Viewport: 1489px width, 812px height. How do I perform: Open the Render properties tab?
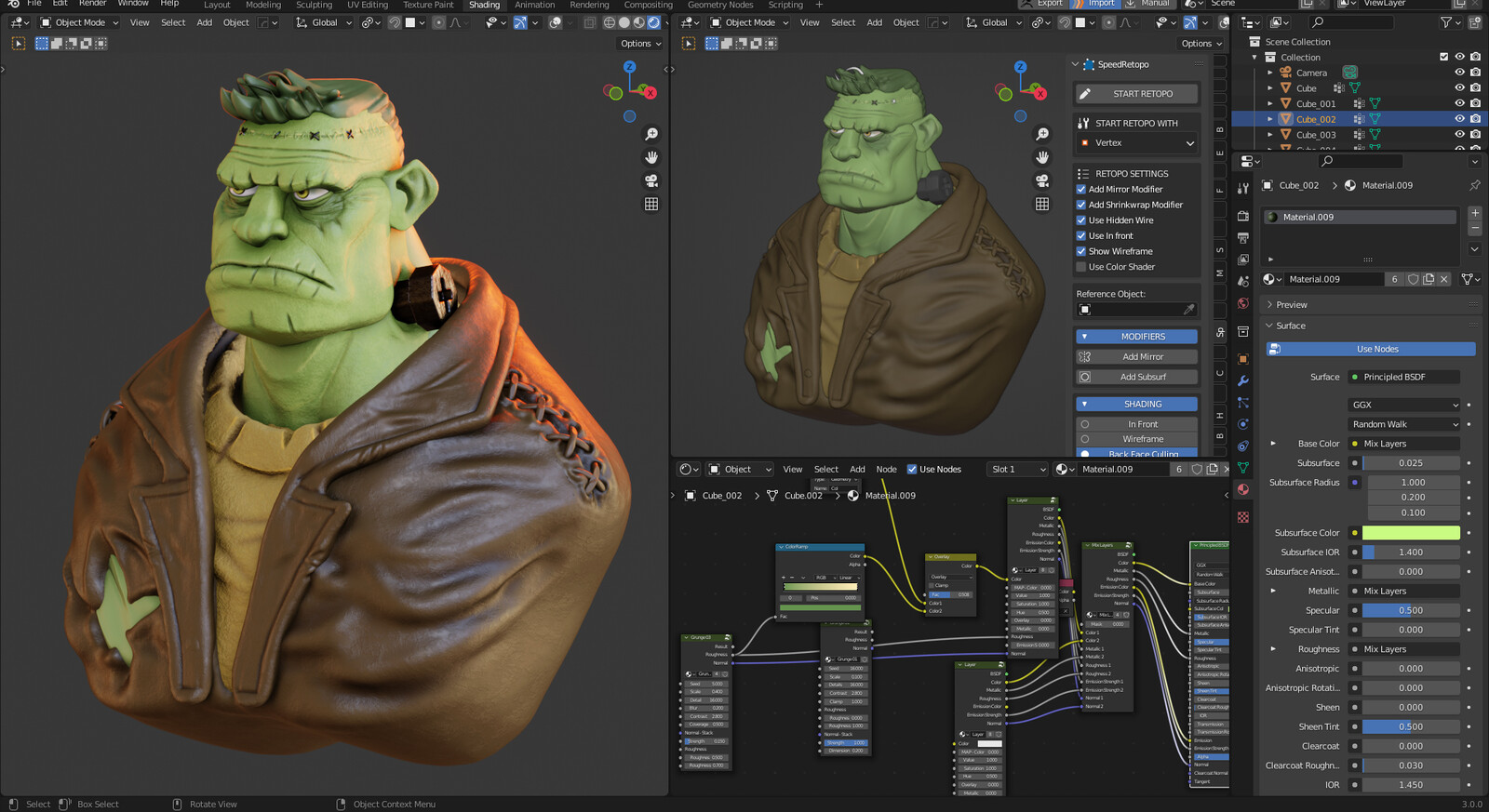[x=1243, y=216]
